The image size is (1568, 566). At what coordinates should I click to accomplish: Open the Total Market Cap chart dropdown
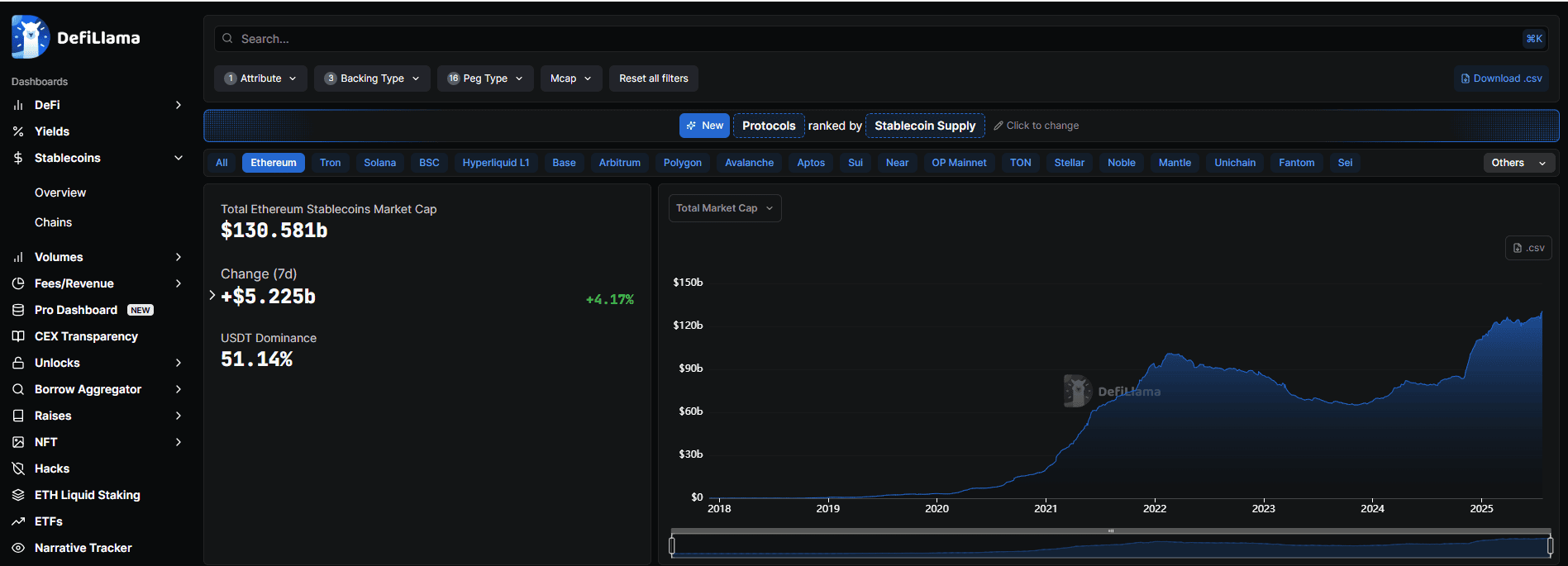(x=725, y=208)
